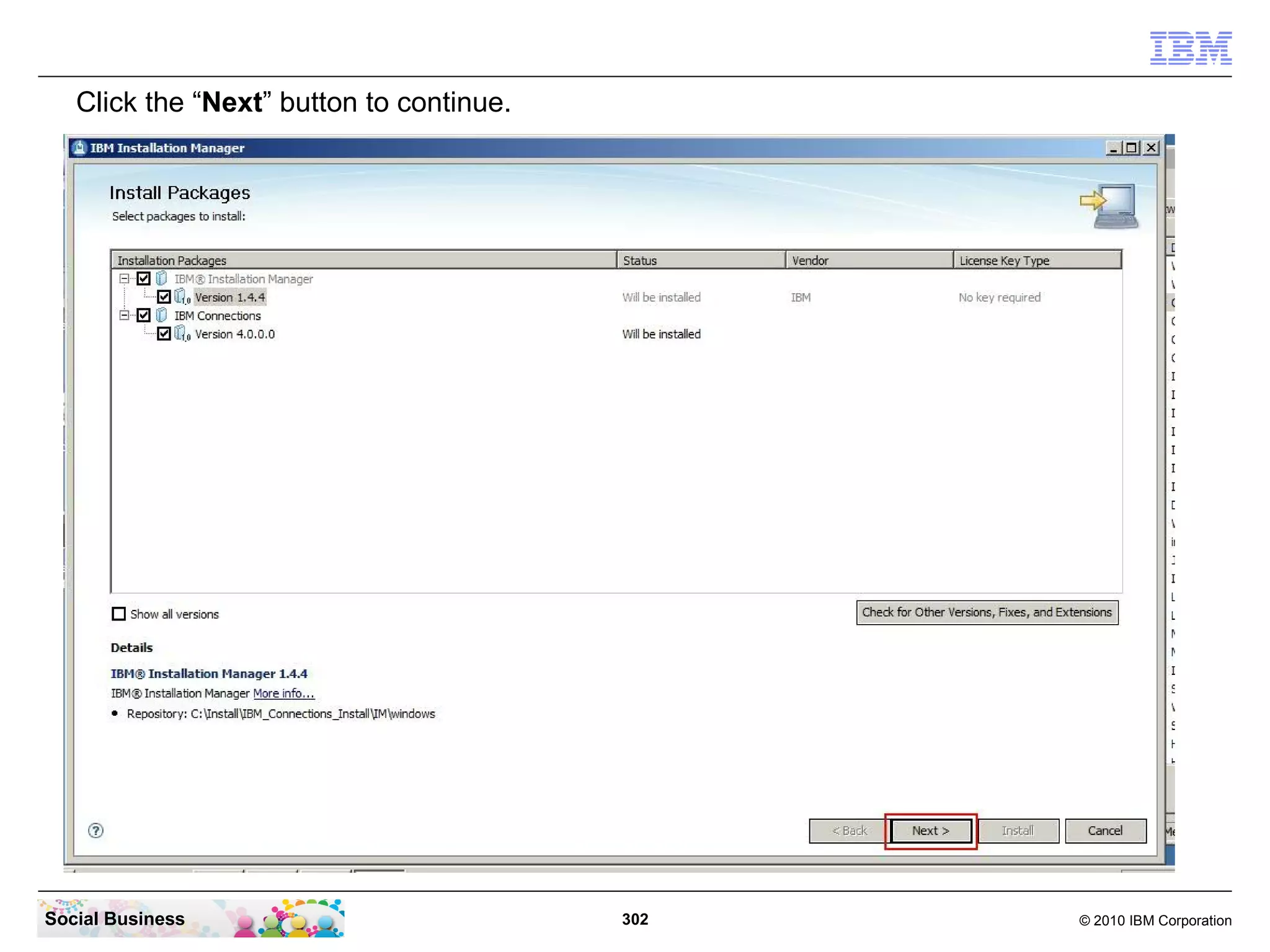Uncheck the IBM Installation Manager package checkbox
Image resolution: width=1270 pixels, height=952 pixels.
(x=143, y=278)
